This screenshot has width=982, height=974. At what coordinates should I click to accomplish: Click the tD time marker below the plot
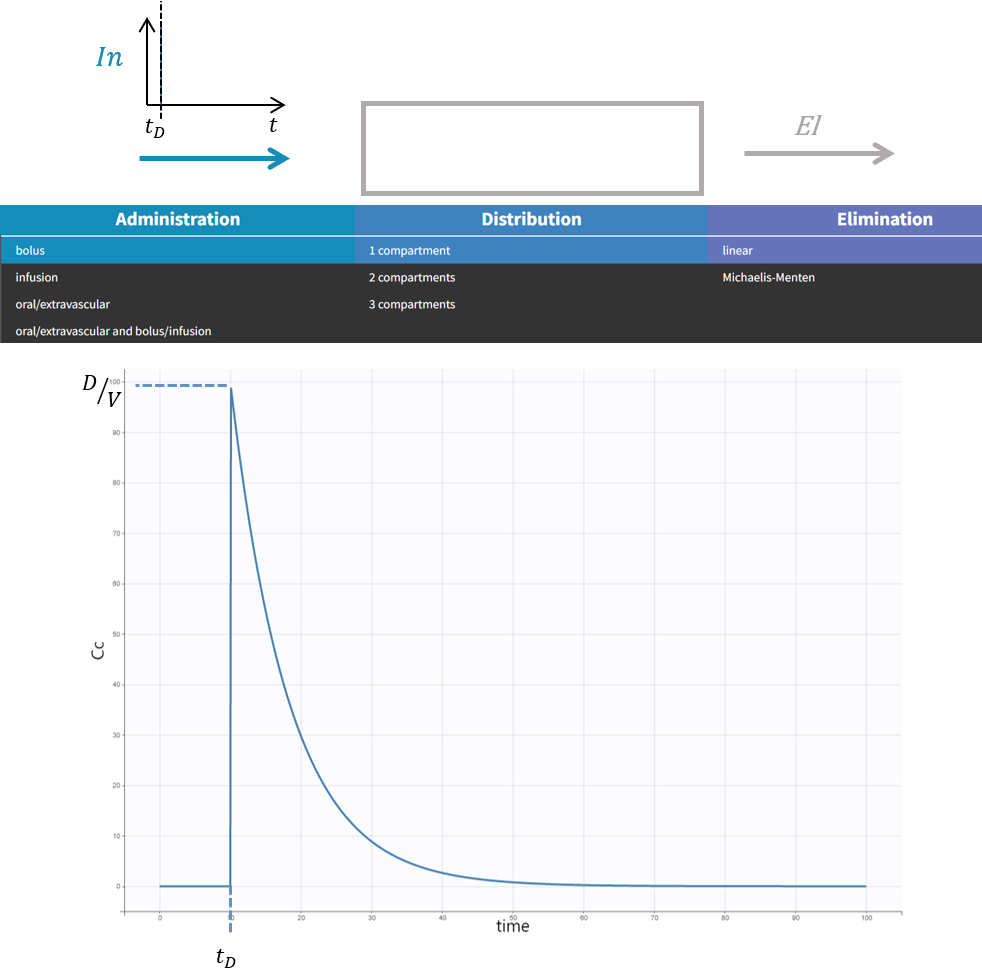(224, 956)
